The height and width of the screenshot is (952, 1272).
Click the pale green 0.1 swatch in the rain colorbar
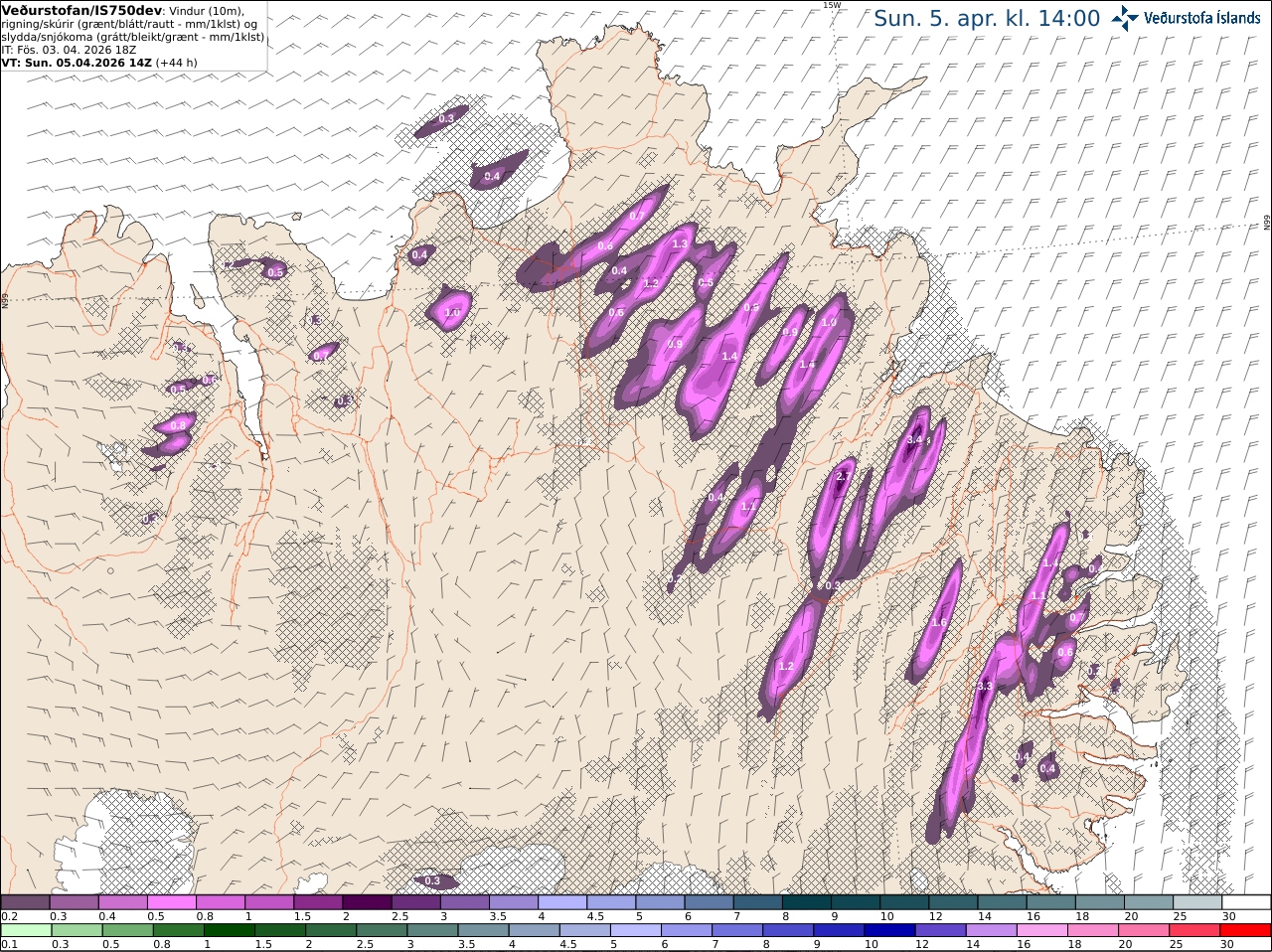coord(25,930)
